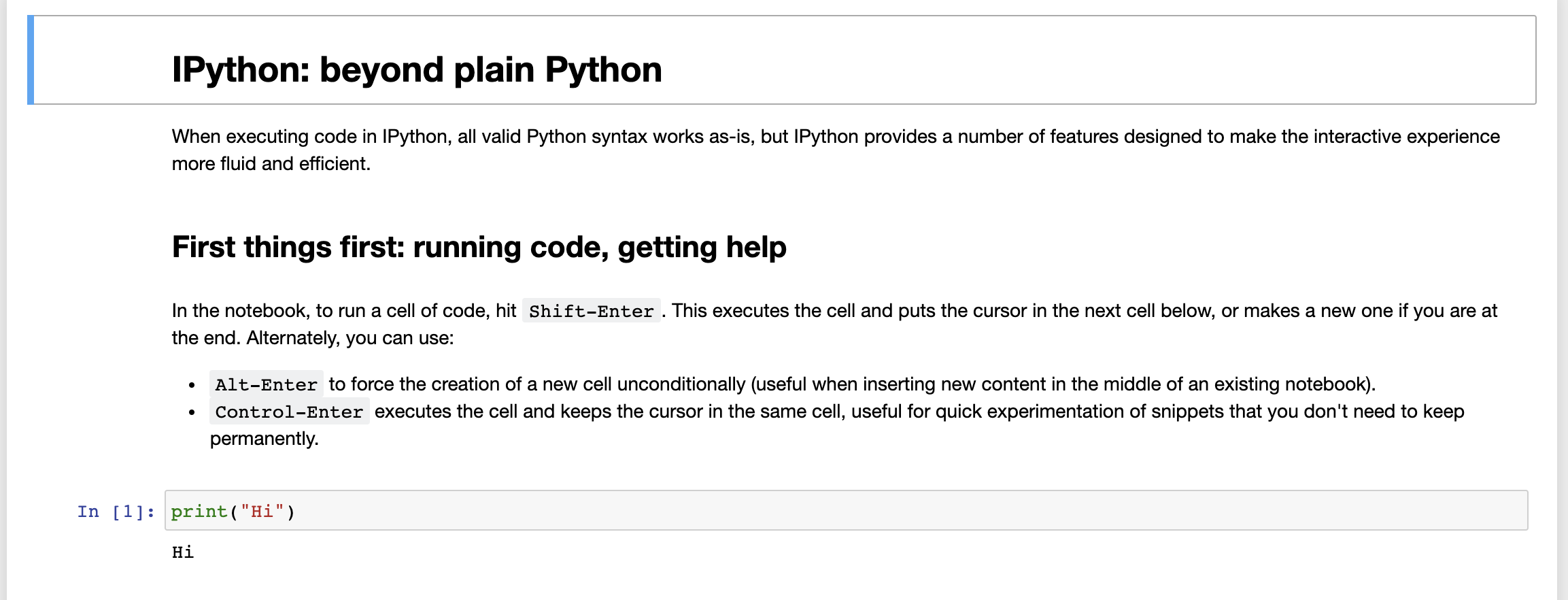
Task: Click the second bullet about keeping the cursor
Action: (837, 425)
